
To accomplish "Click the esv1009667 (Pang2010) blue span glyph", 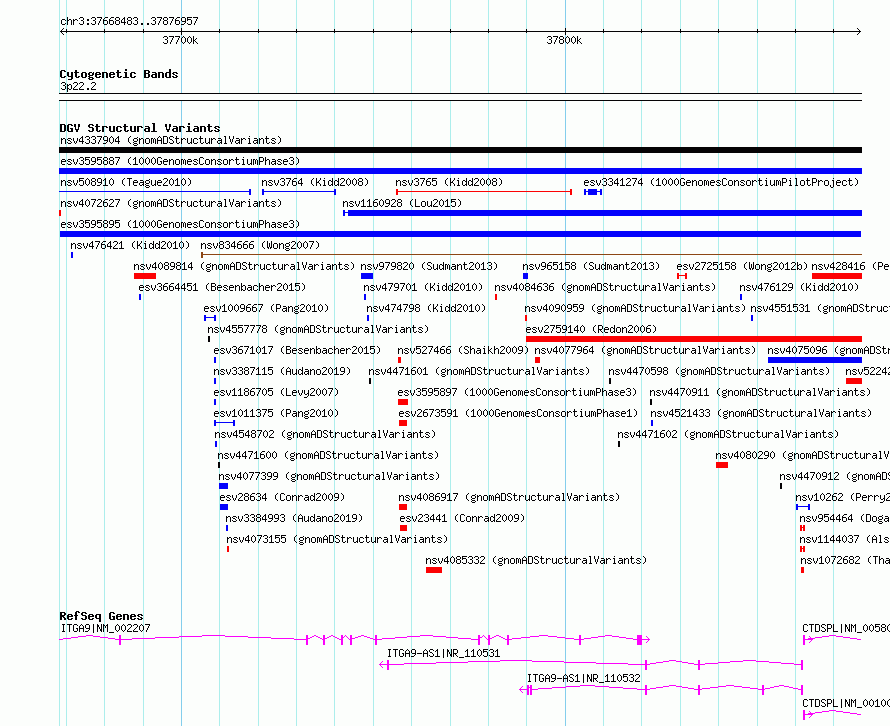I will point(210,318).
